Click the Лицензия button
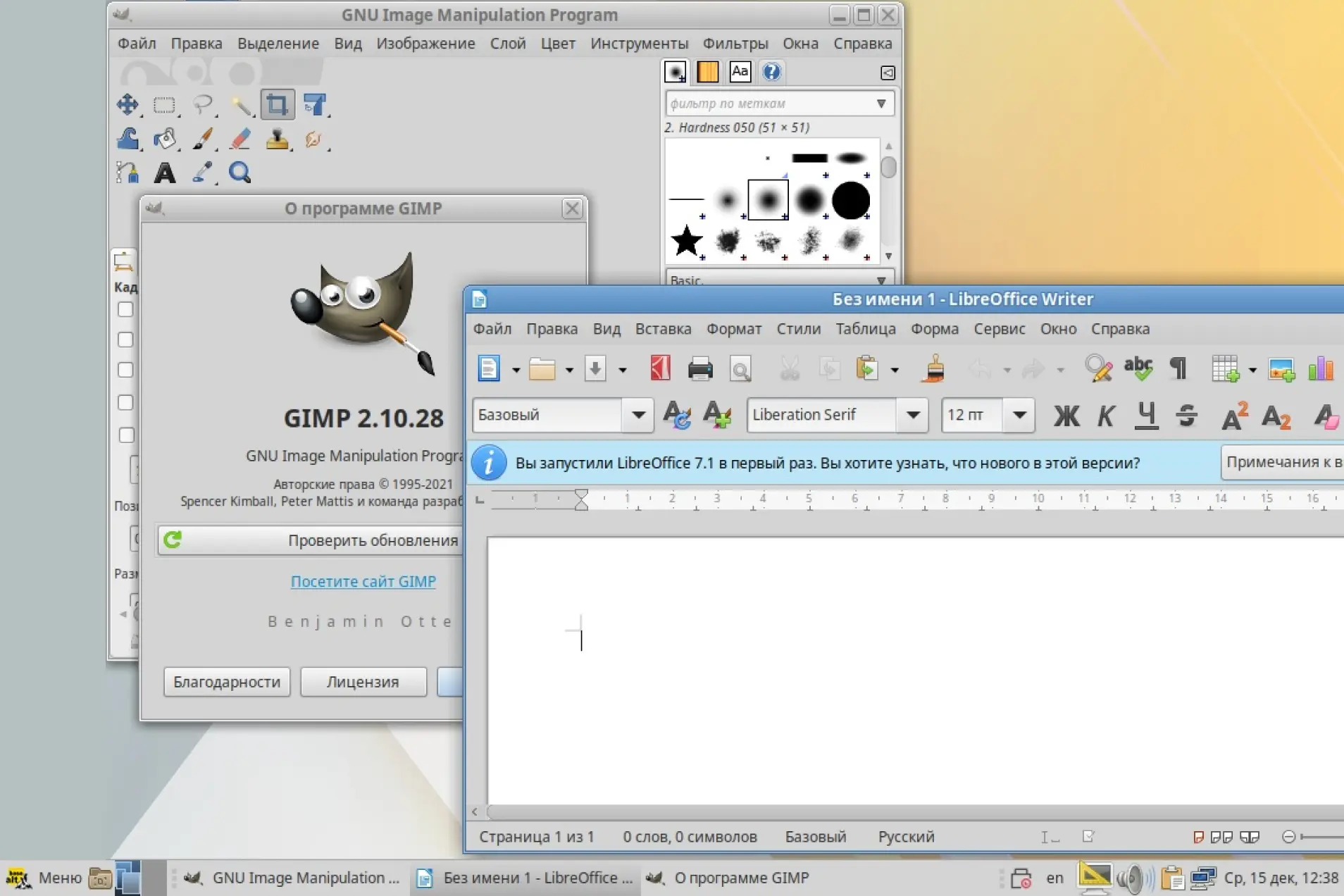 (363, 682)
